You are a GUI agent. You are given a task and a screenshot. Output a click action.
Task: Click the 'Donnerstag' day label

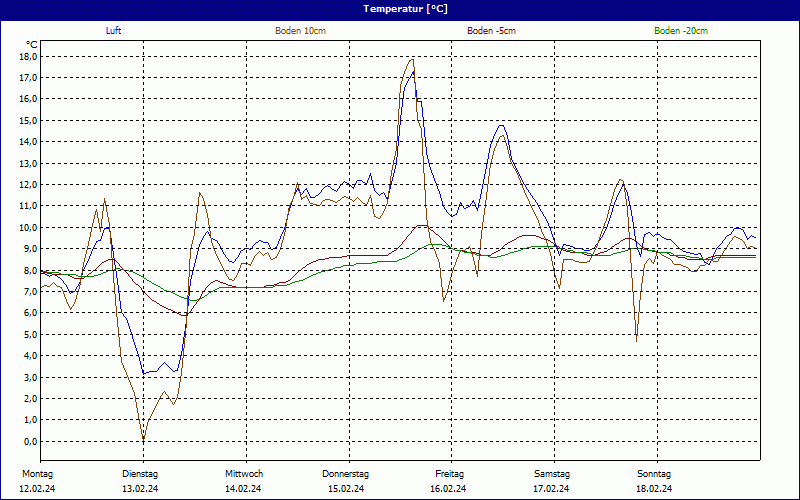point(345,474)
